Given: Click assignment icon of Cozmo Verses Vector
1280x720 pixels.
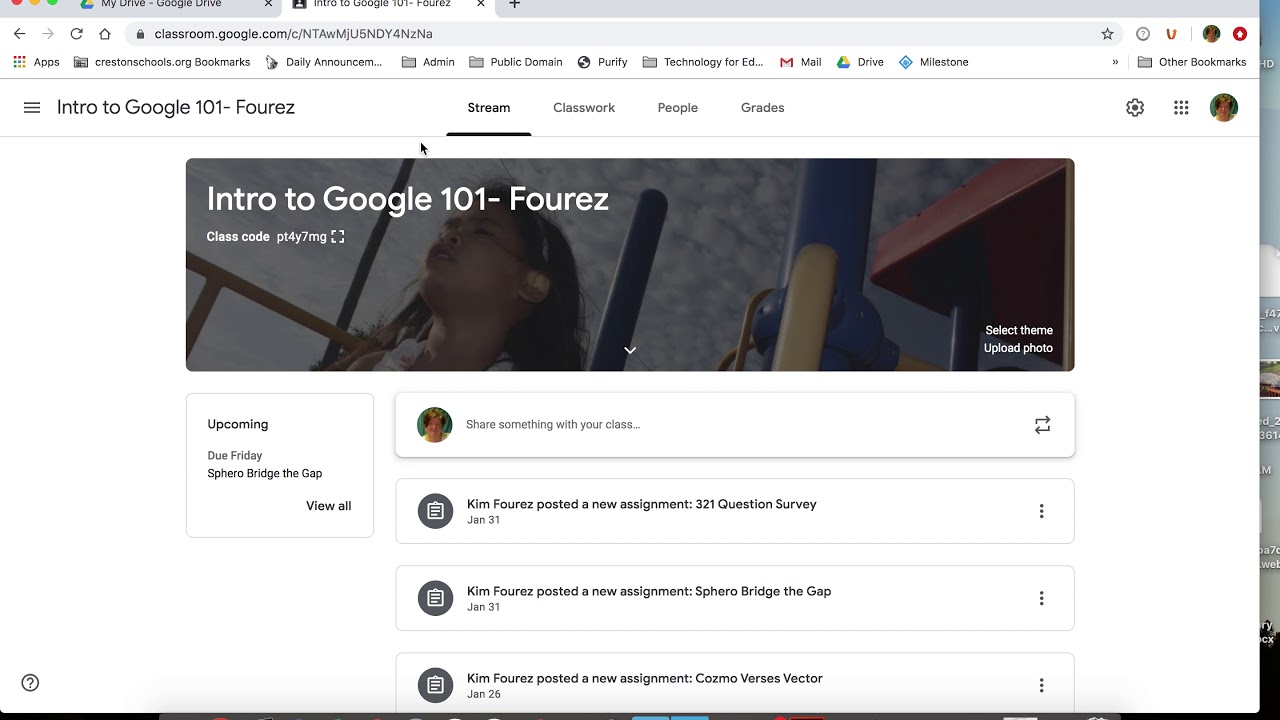Looking at the screenshot, I should click(435, 685).
